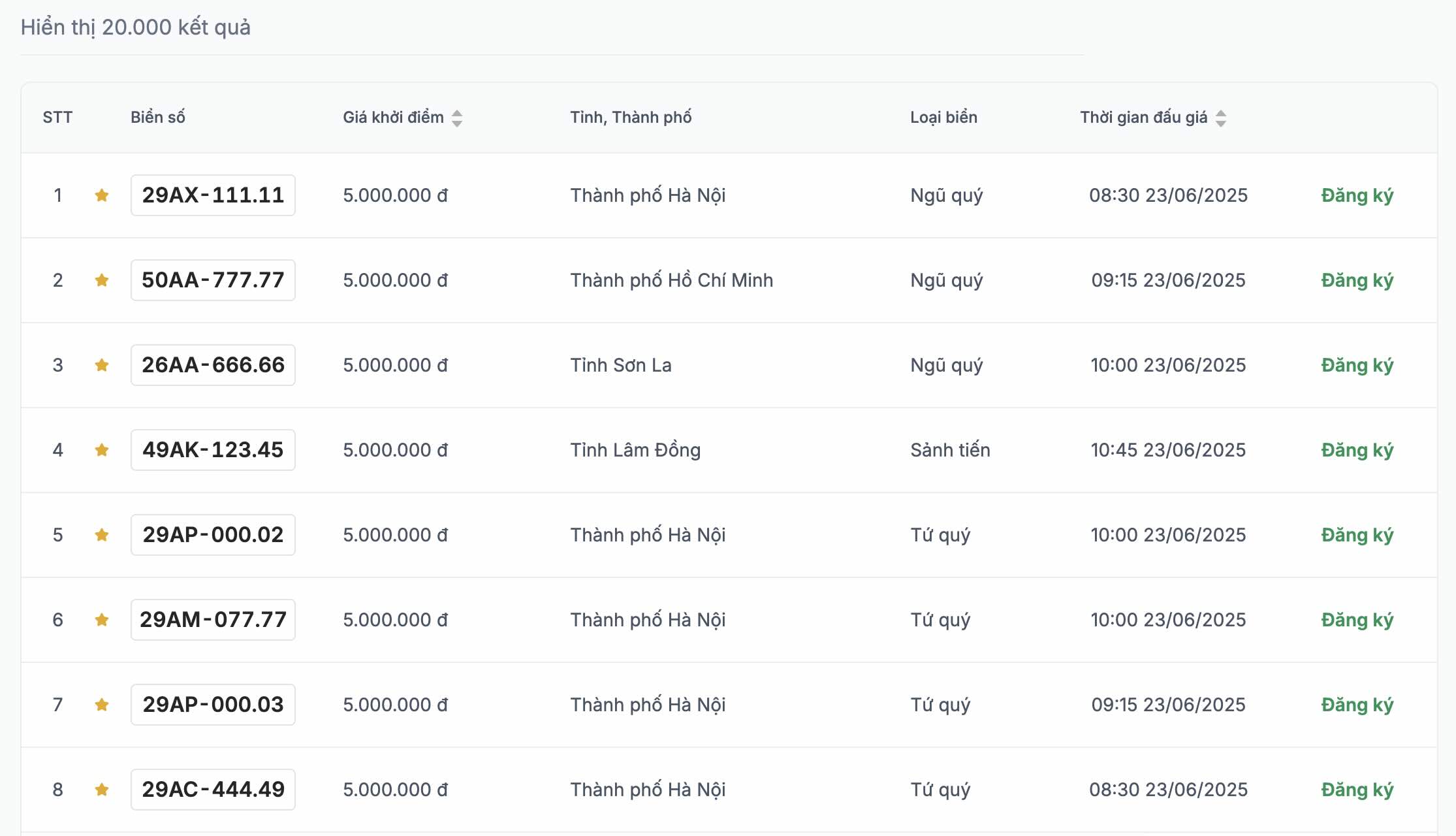The image size is (1456, 836).
Task: Click the Biển số column header
Action: (158, 118)
